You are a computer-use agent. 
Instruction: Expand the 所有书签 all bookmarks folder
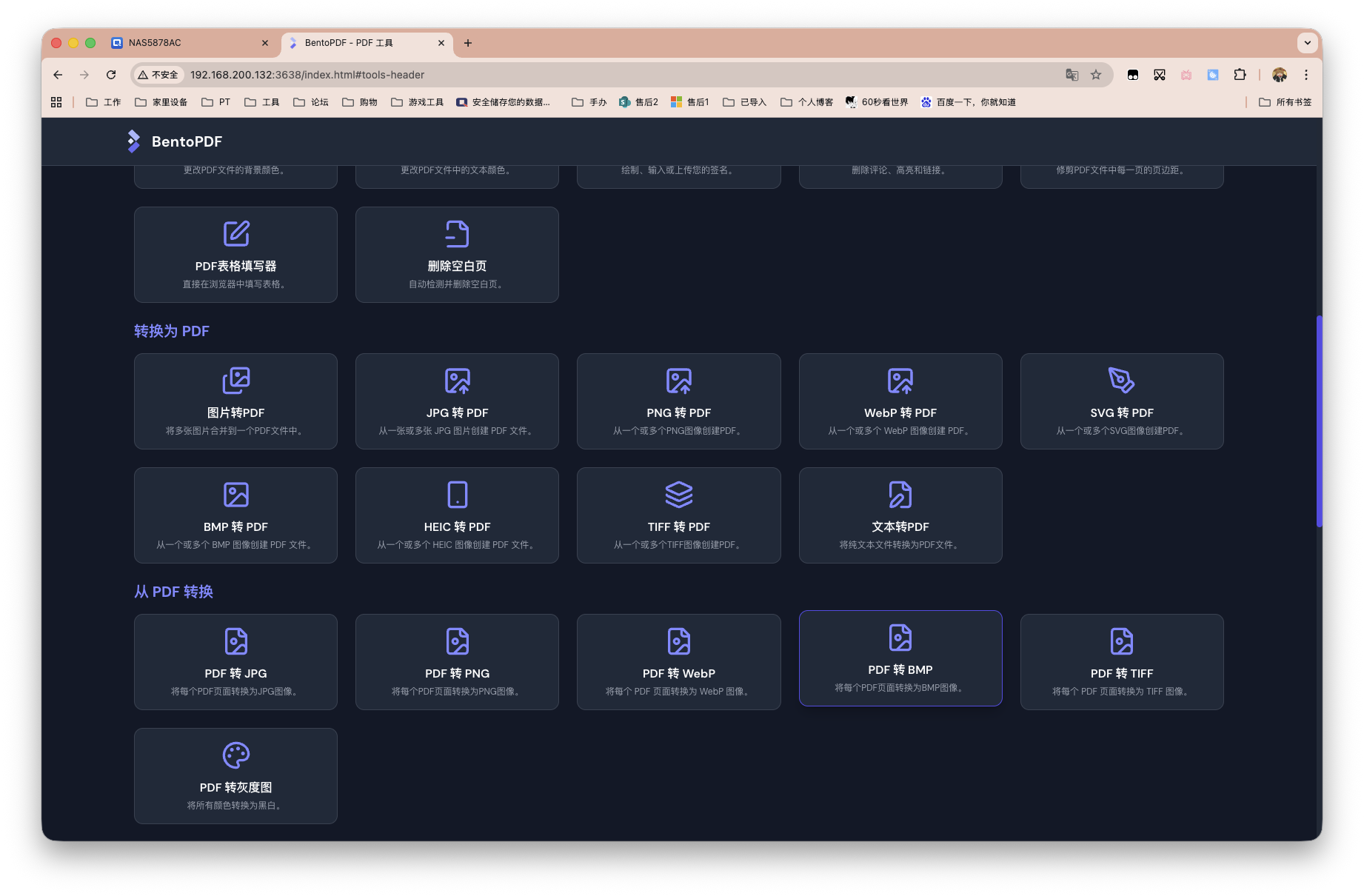1286,102
